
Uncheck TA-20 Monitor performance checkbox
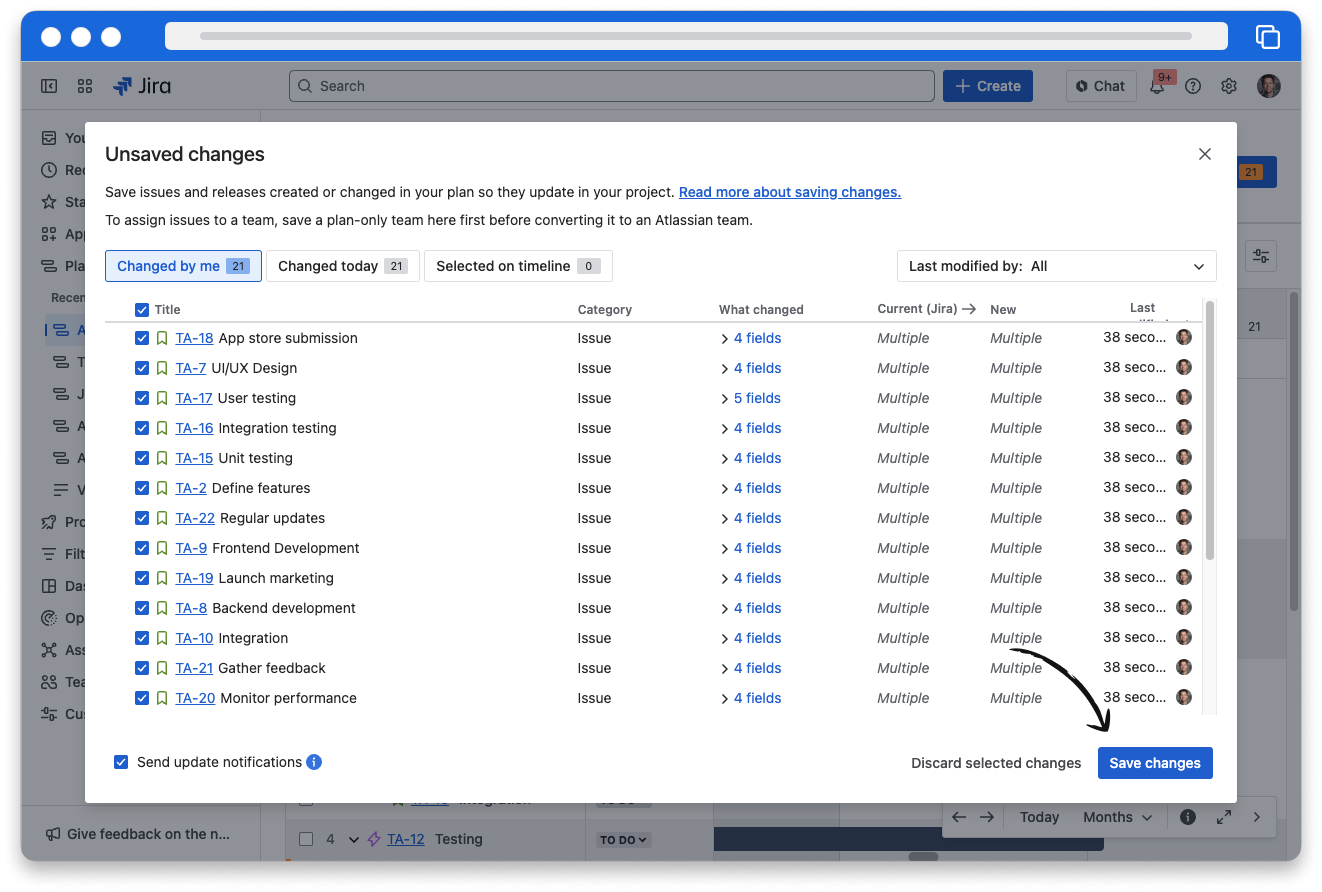(142, 698)
